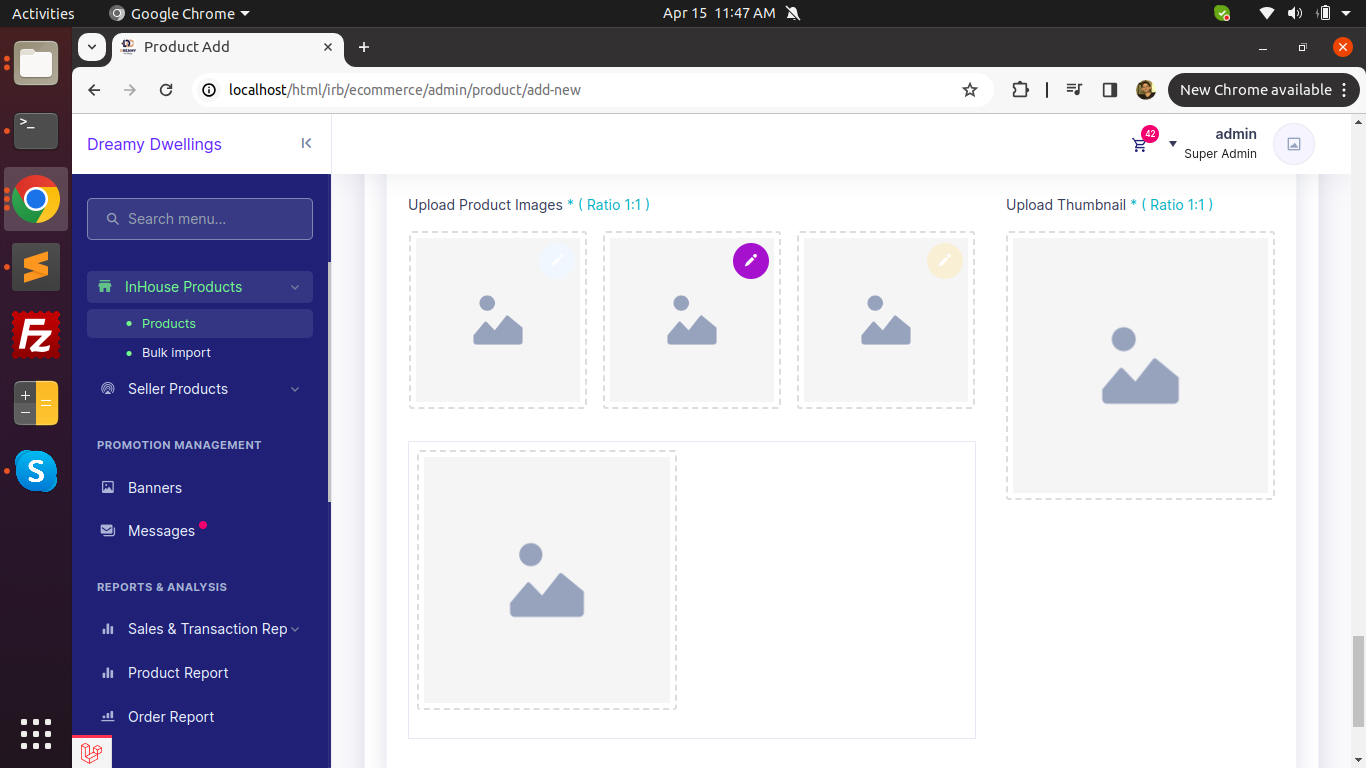Open the shopping cart with 42 badge
The height and width of the screenshot is (768, 1366).
pyautogui.click(x=1139, y=145)
